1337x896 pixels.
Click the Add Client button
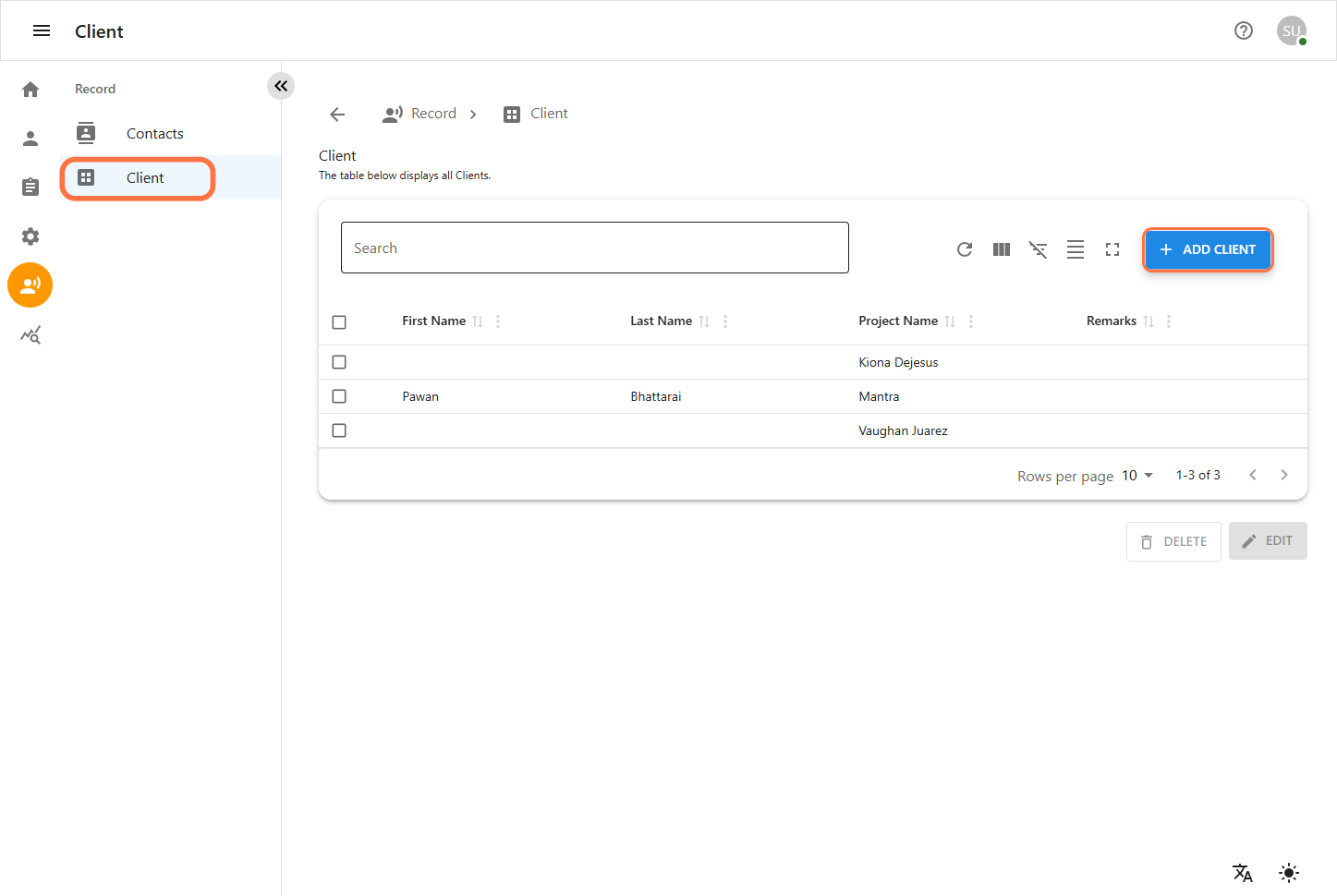pyautogui.click(x=1208, y=249)
